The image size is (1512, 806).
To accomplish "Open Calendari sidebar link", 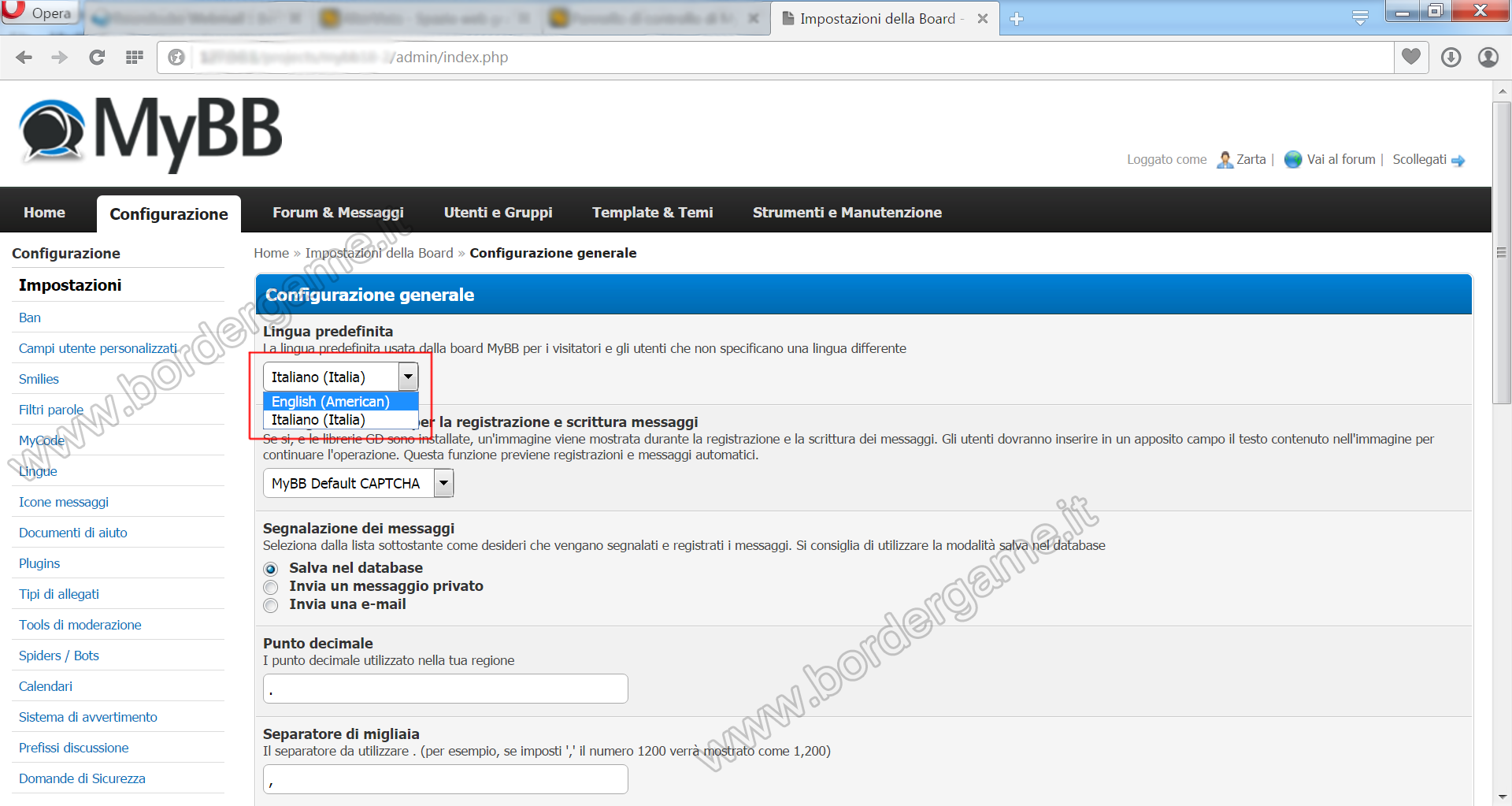I will click(x=46, y=686).
